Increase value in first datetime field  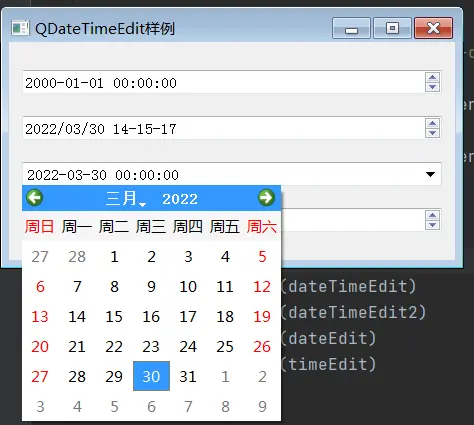[x=433, y=77]
